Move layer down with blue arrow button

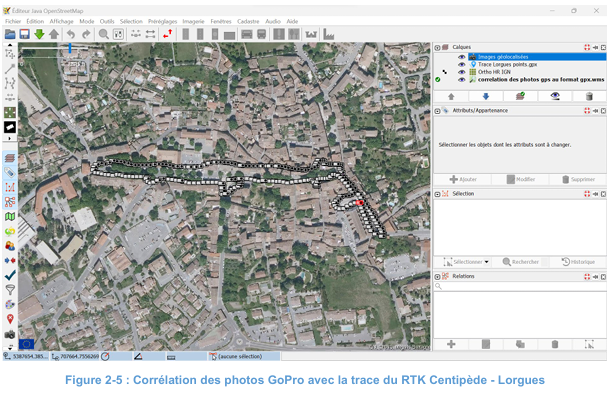tap(486, 96)
